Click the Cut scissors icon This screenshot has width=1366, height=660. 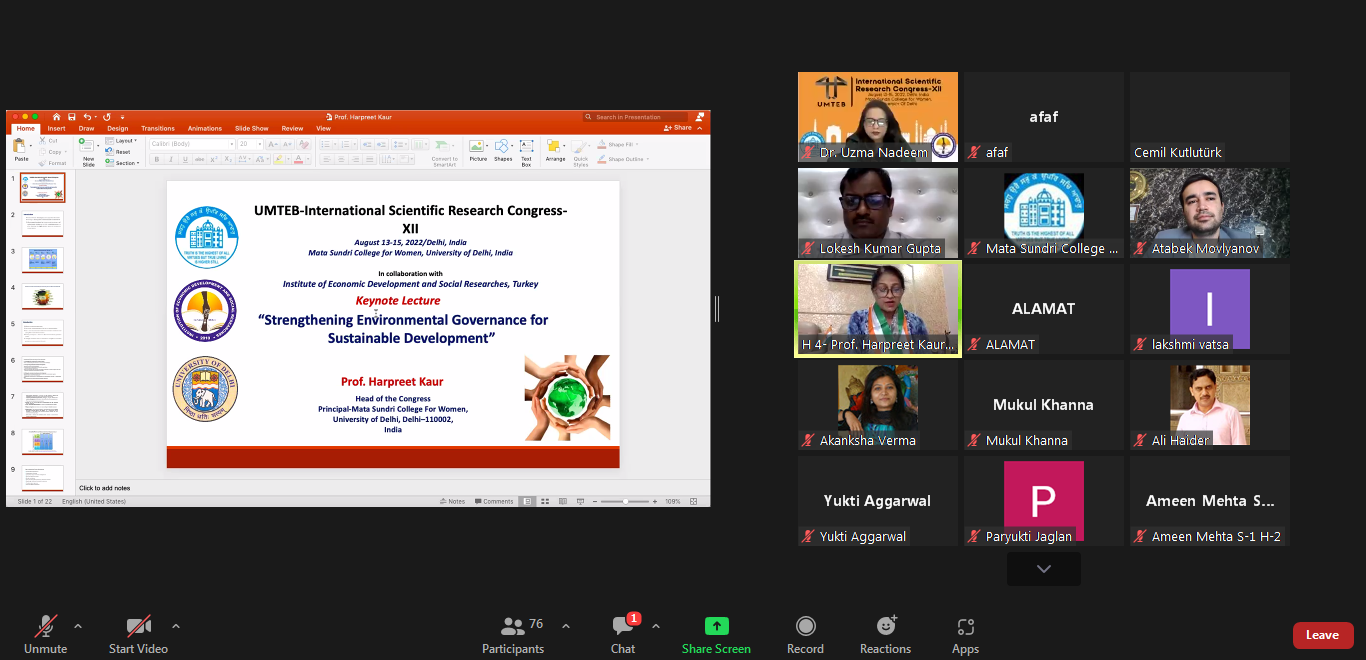tap(42, 140)
